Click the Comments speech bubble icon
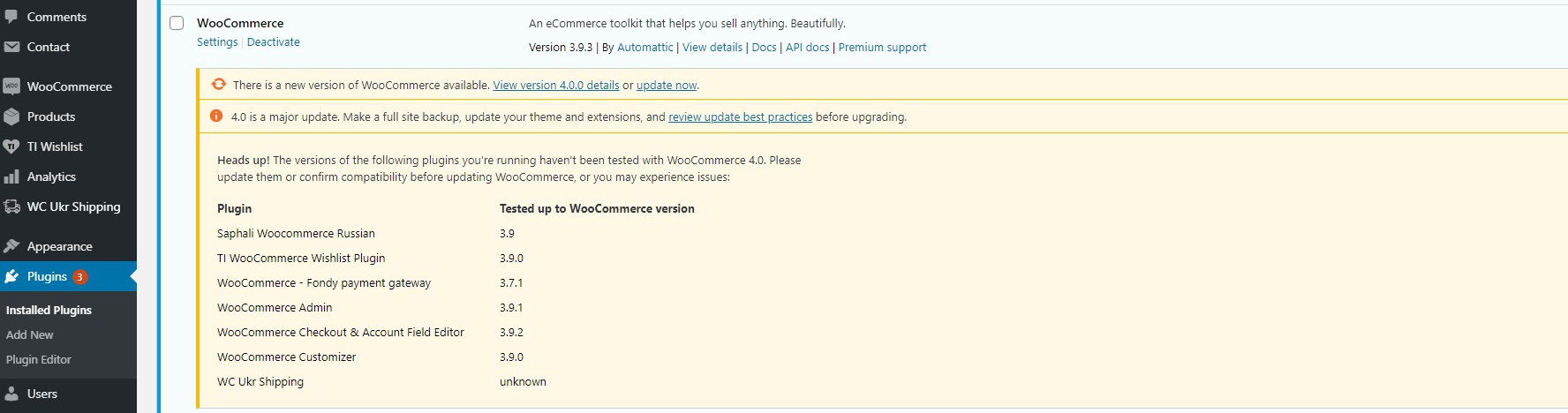1568x413 pixels. coord(11,17)
